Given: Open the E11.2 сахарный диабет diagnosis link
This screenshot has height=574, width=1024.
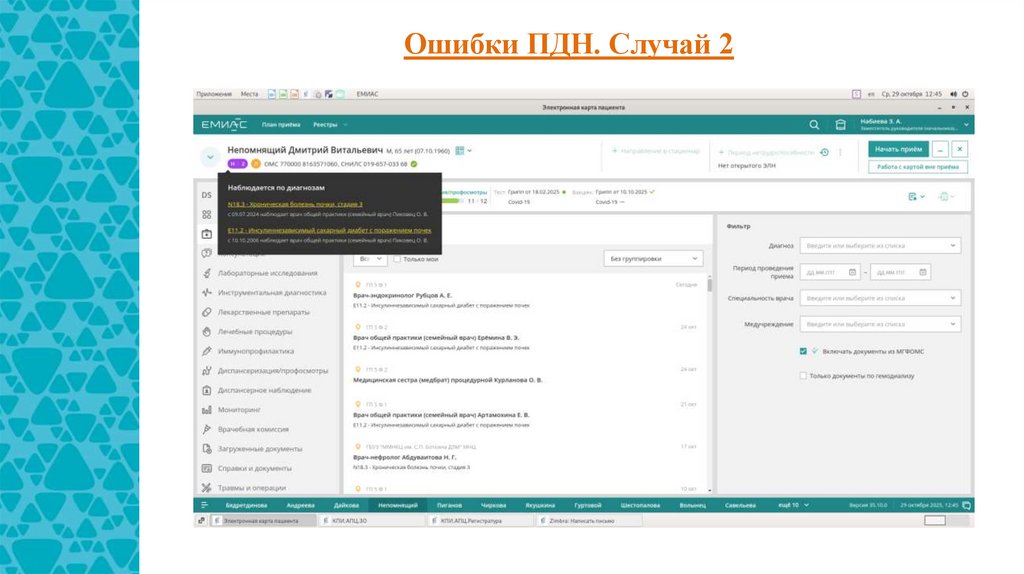Looking at the screenshot, I should 329,230.
